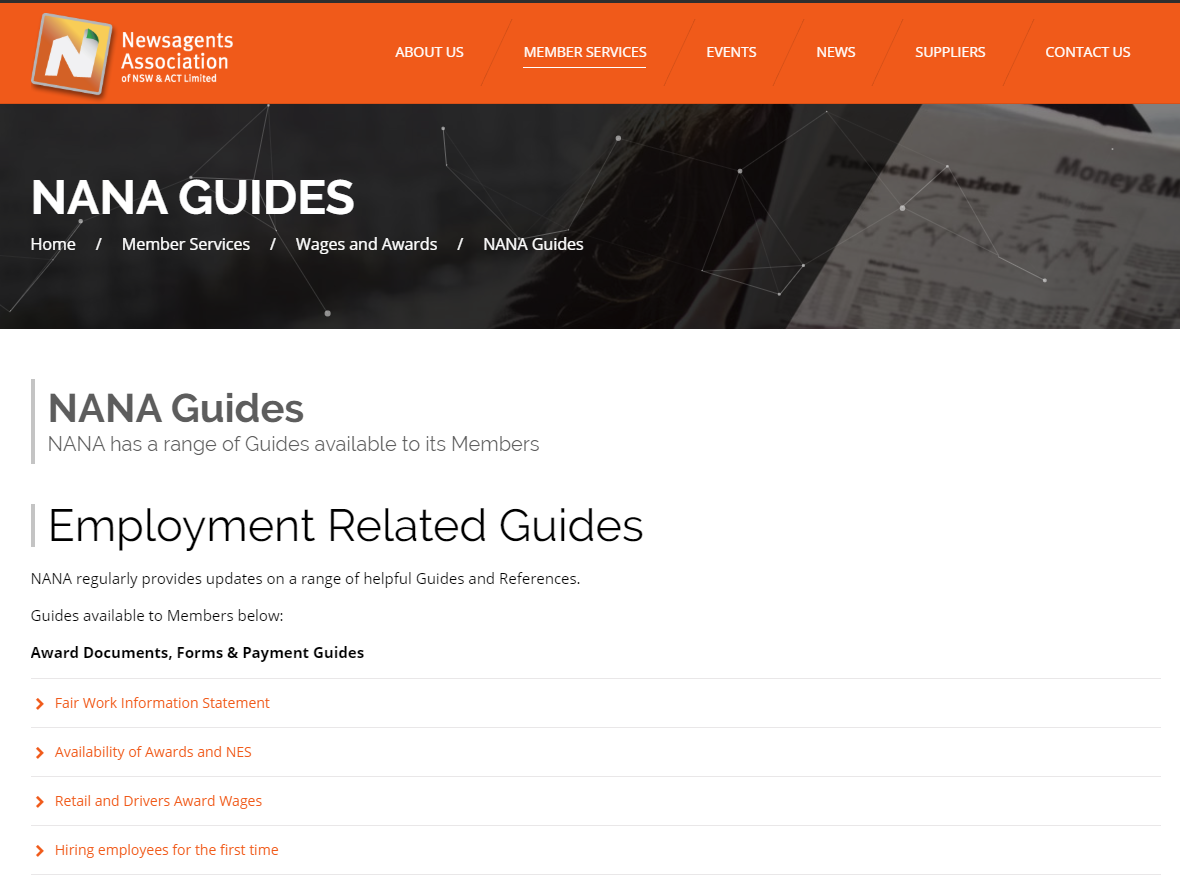The image size is (1180, 877).
Task: Click the chevron beside Retail and Drivers Award
Action: pos(40,802)
